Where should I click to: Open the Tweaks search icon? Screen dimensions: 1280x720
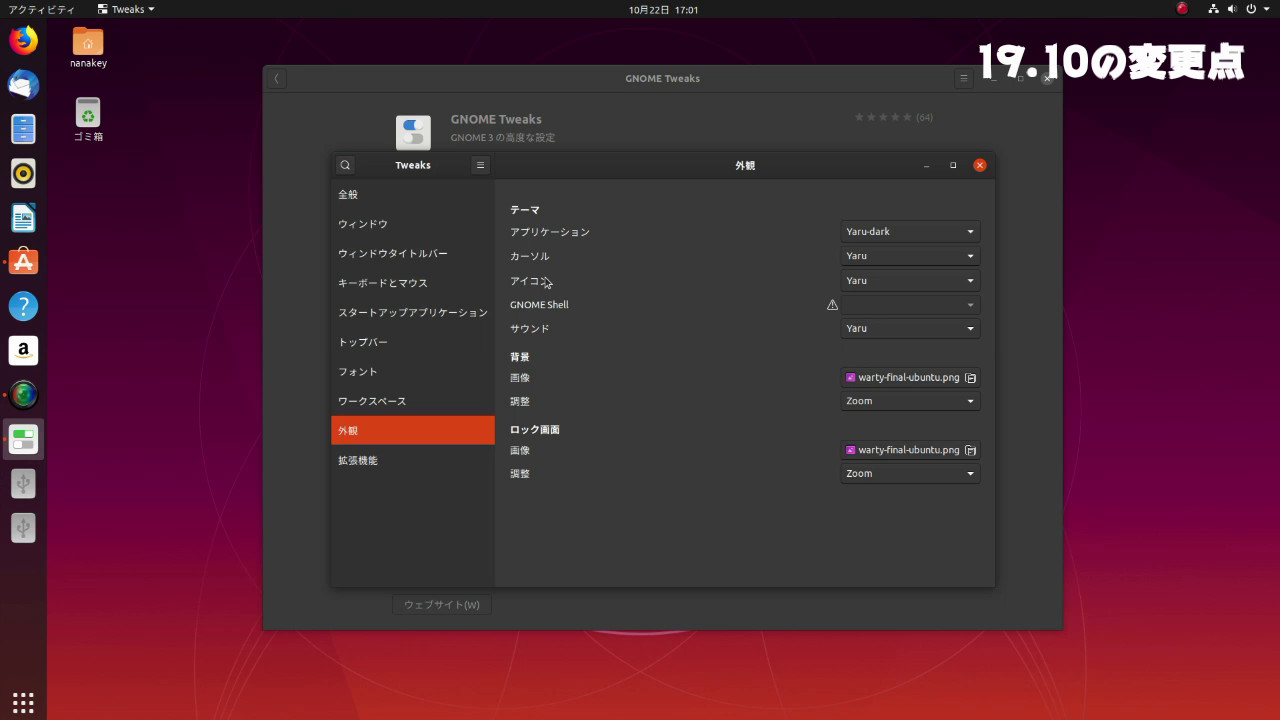click(x=344, y=164)
